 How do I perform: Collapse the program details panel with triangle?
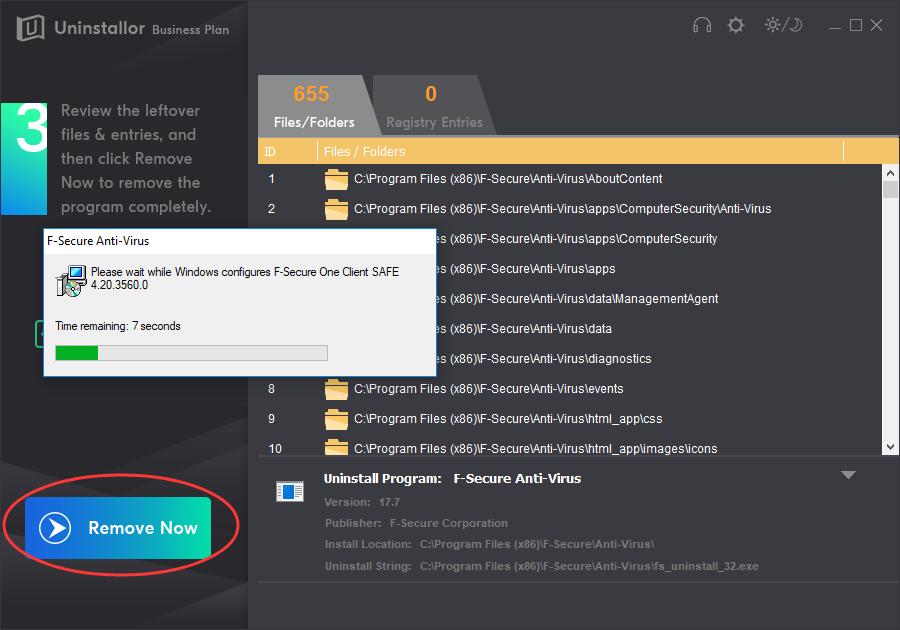[848, 475]
